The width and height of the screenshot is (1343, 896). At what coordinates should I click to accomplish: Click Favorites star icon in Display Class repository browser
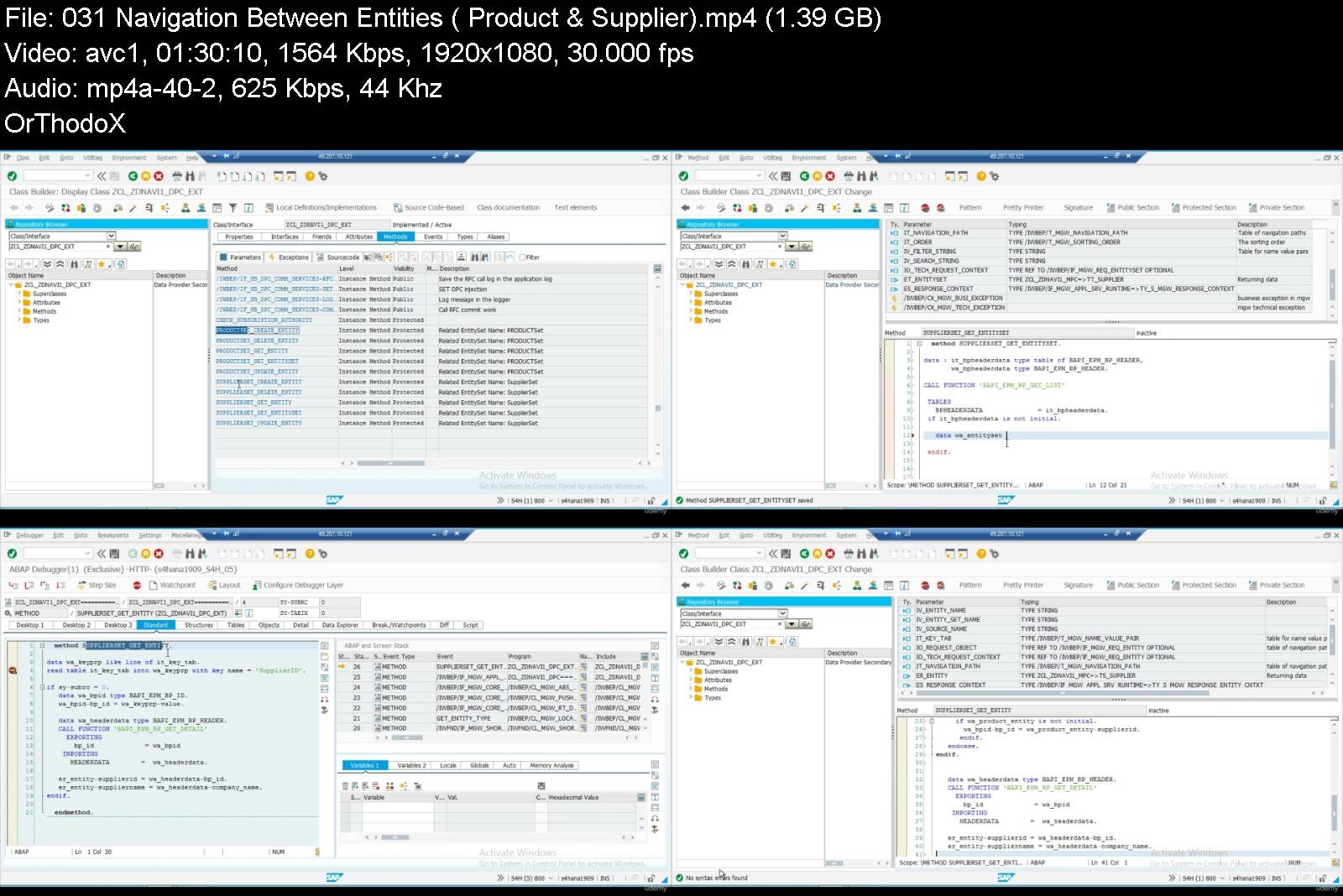pyautogui.click(x=102, y=264)
